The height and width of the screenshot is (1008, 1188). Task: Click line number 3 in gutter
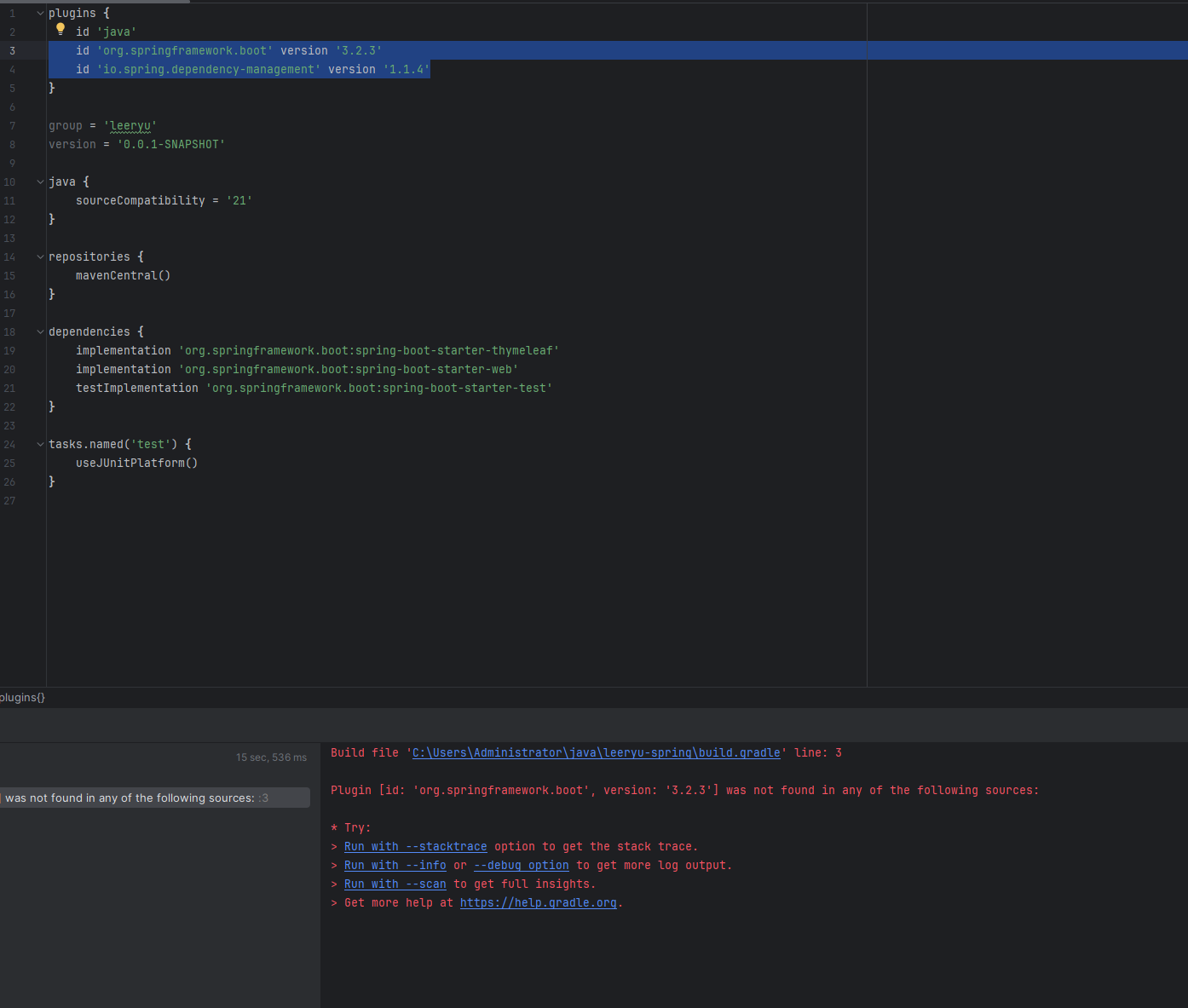[x=12, y=51]
